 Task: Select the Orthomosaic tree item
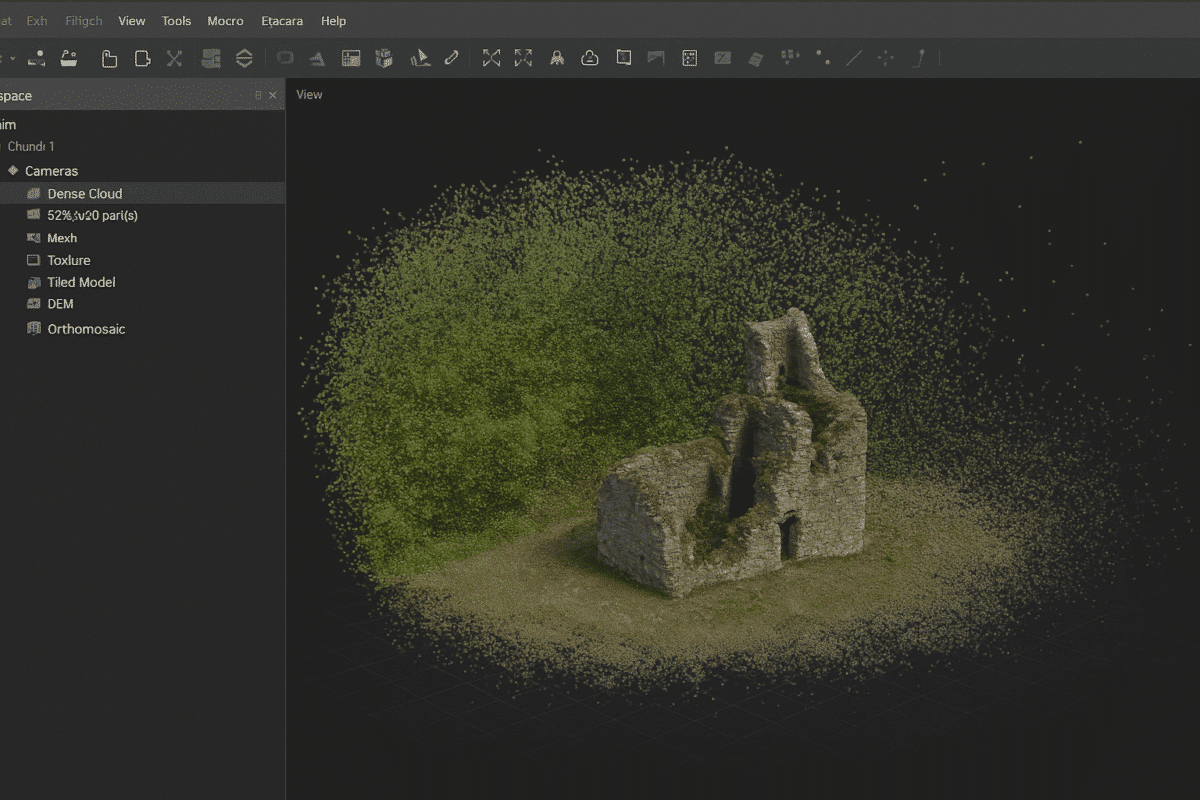pyautogui.click(x=86, y=329)
